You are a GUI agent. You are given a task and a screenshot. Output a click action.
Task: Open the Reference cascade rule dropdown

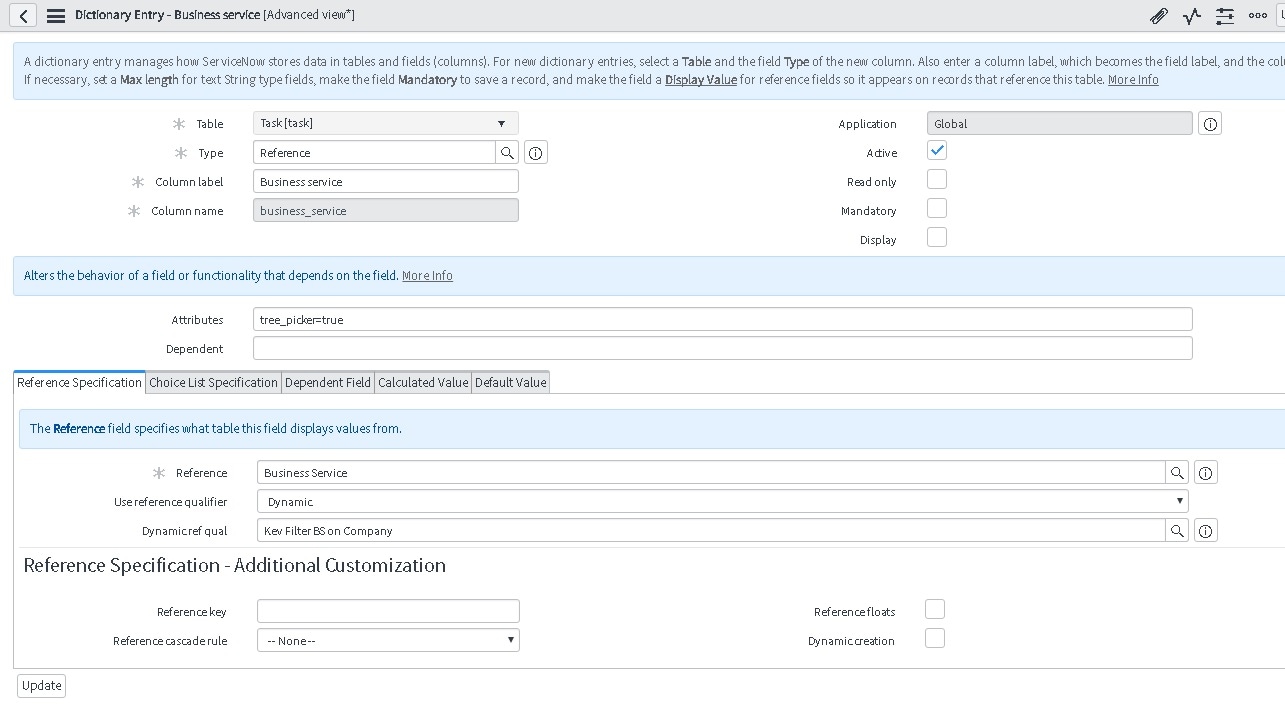[x=510, y=640]
